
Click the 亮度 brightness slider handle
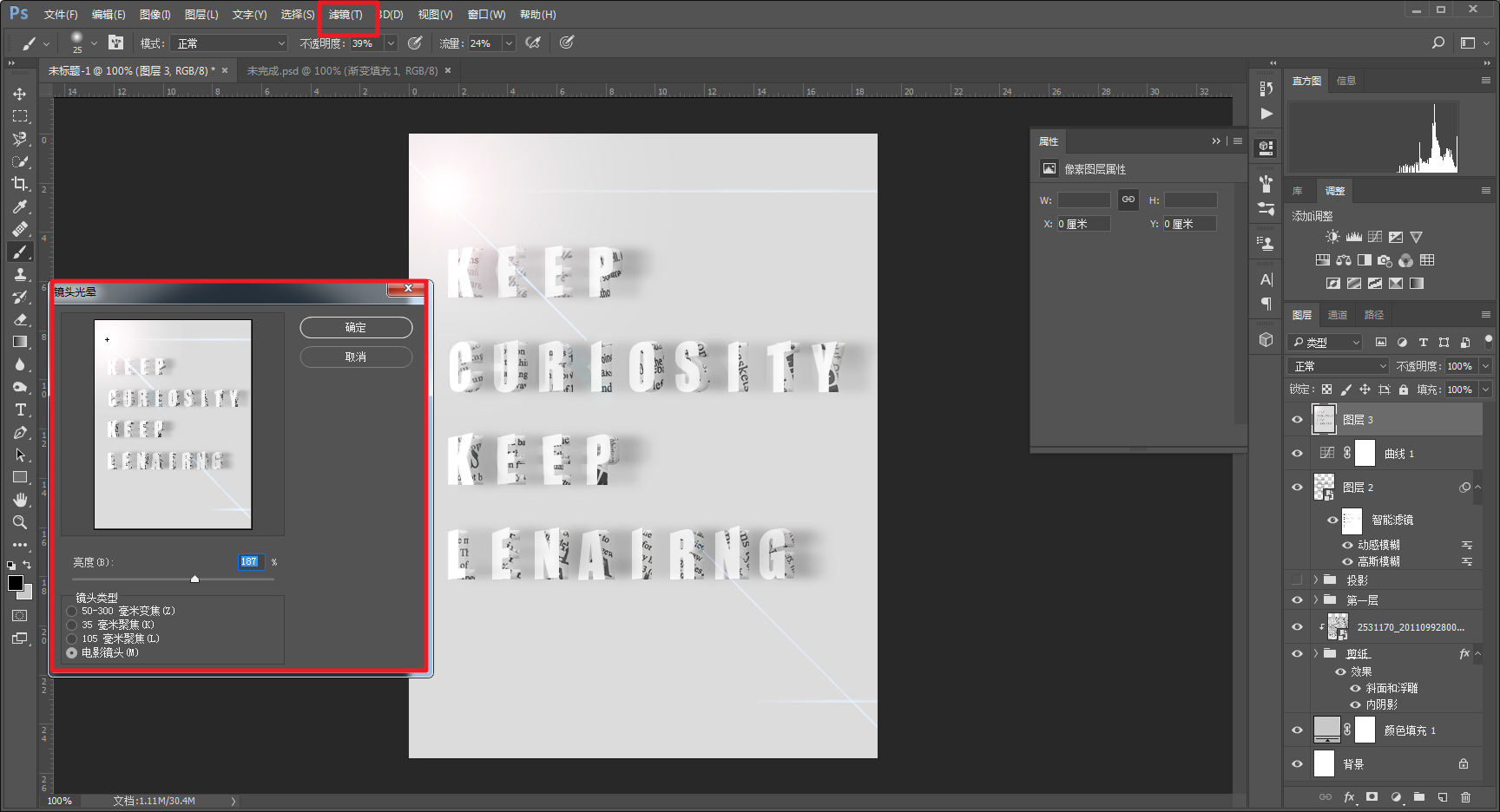coord(194,579)
